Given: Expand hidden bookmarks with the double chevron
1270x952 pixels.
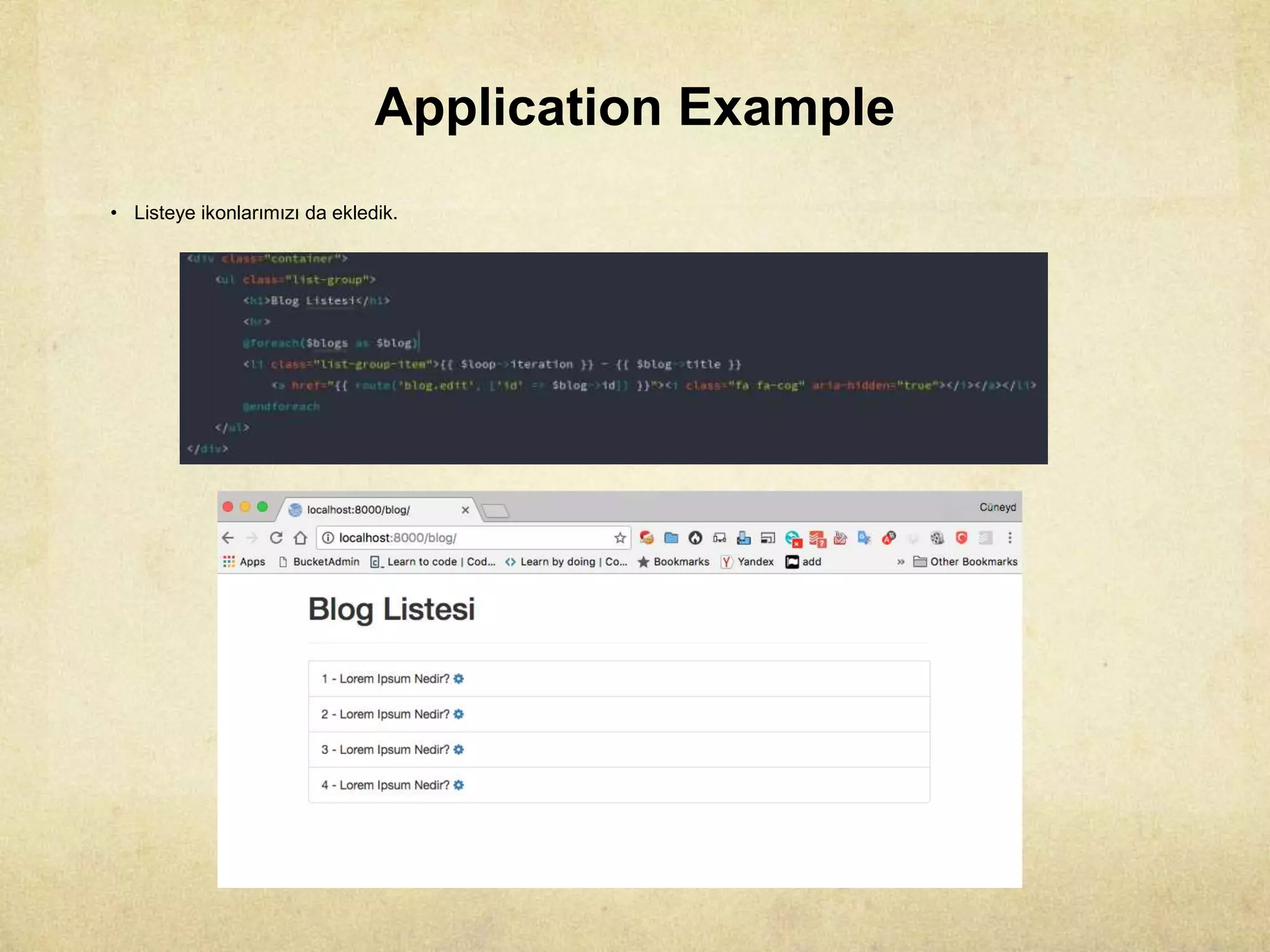Looking at the screenshot, I should tap(900, 562).
